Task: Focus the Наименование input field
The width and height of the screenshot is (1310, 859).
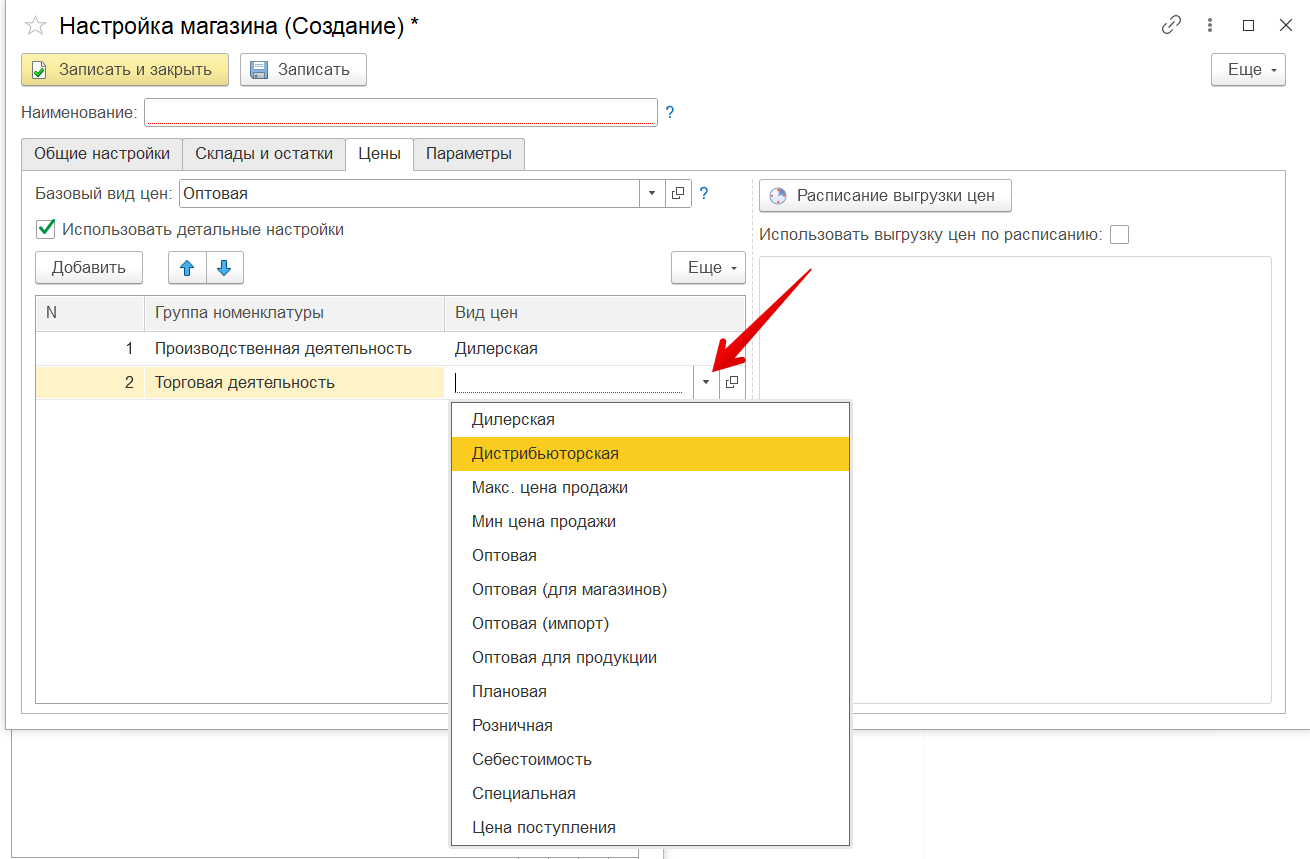Action: 401,112
